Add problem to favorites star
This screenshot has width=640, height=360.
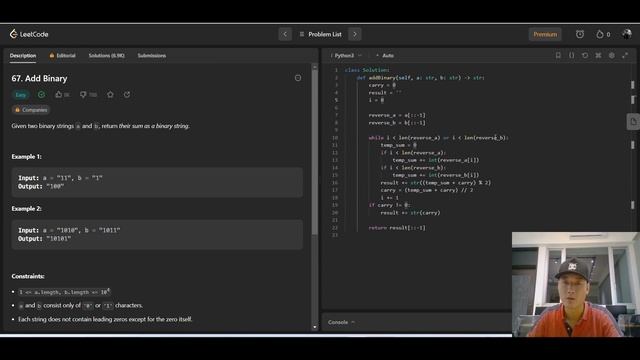tap(110, 95)
